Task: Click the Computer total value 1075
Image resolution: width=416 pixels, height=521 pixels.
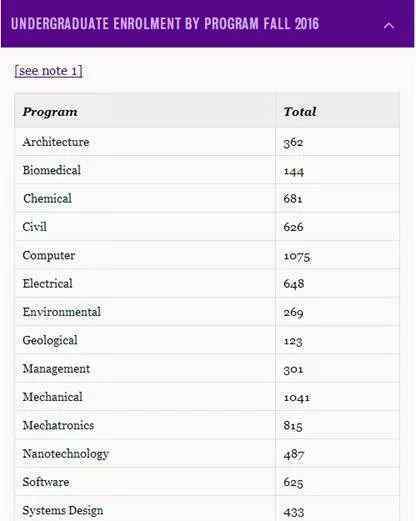Action: click(x=297, y=256)
